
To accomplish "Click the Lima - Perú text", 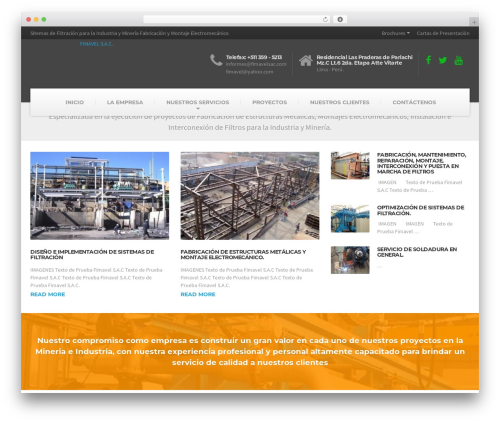I will (330, 70).
